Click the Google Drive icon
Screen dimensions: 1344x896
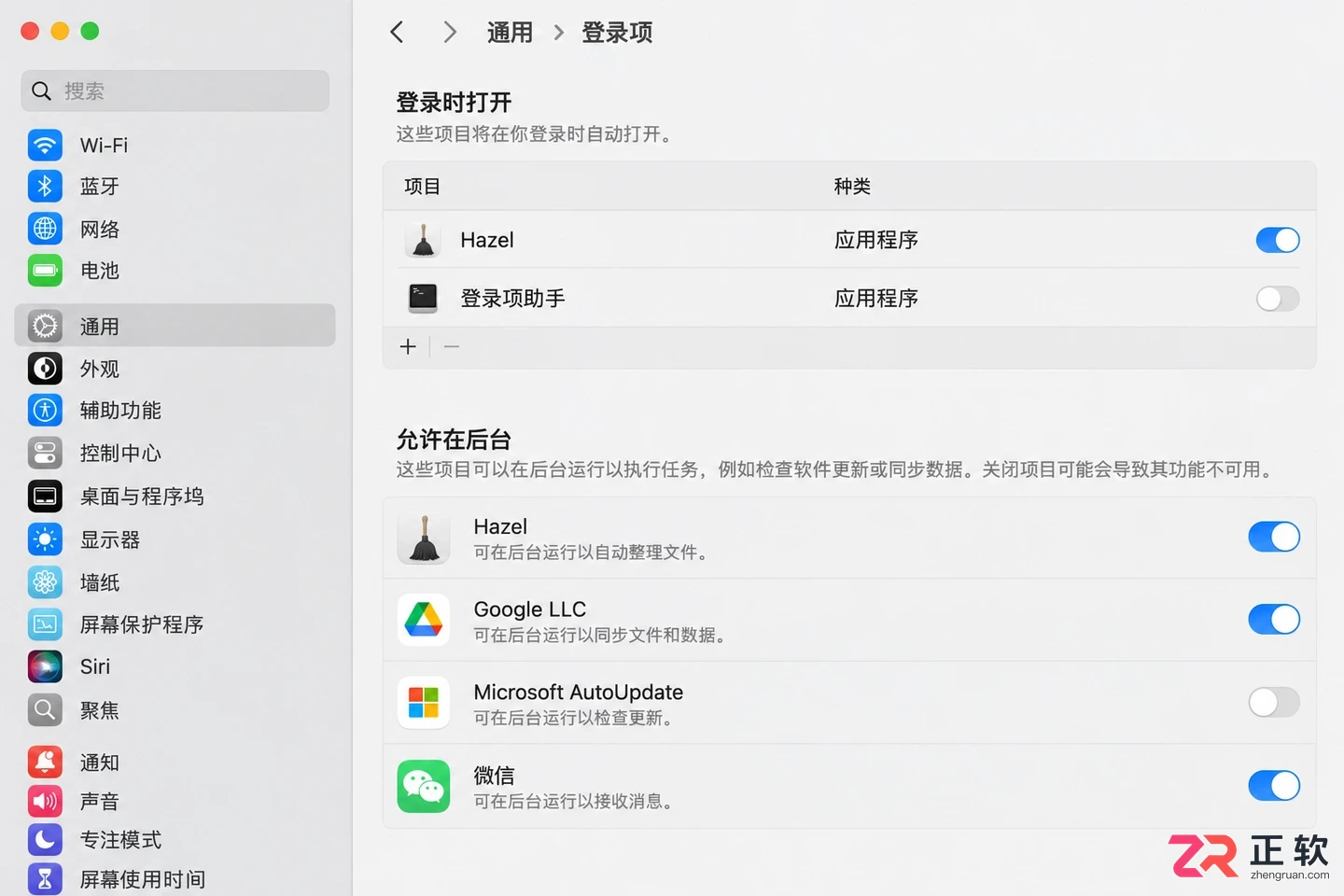pos(424,620)
